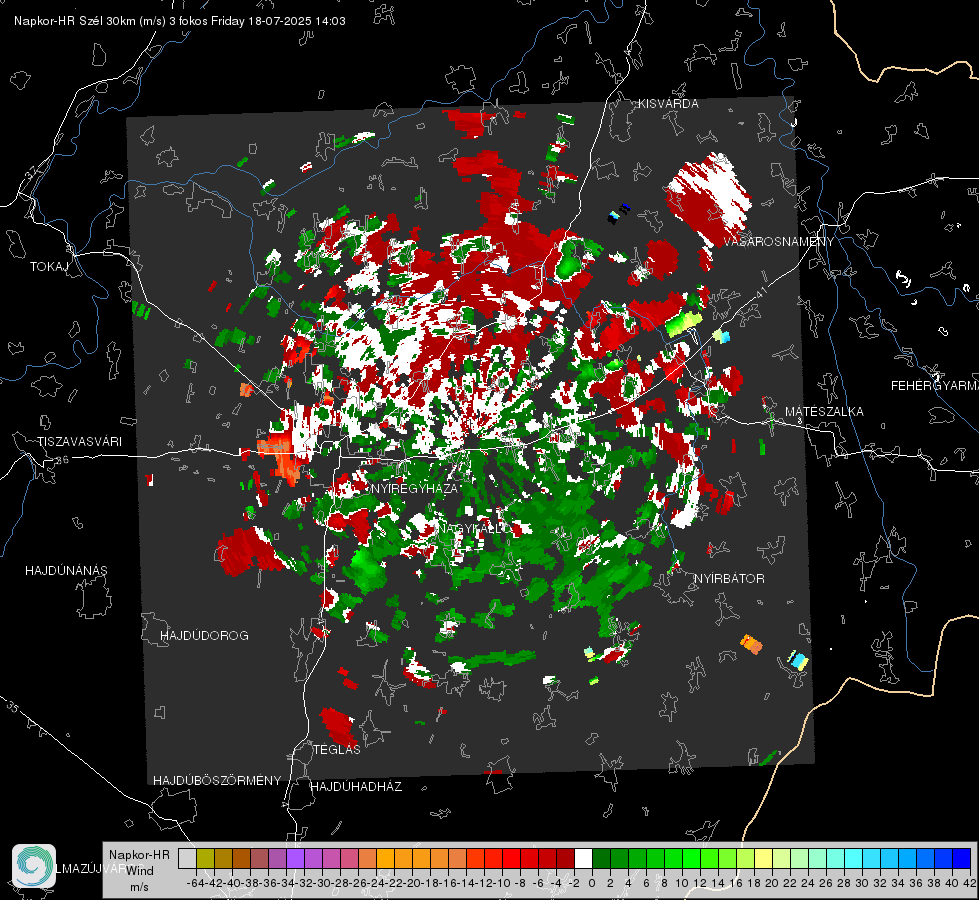Click the 0 value on the legend scale
The width and height of the screenshot is (979, 900).
592,883
